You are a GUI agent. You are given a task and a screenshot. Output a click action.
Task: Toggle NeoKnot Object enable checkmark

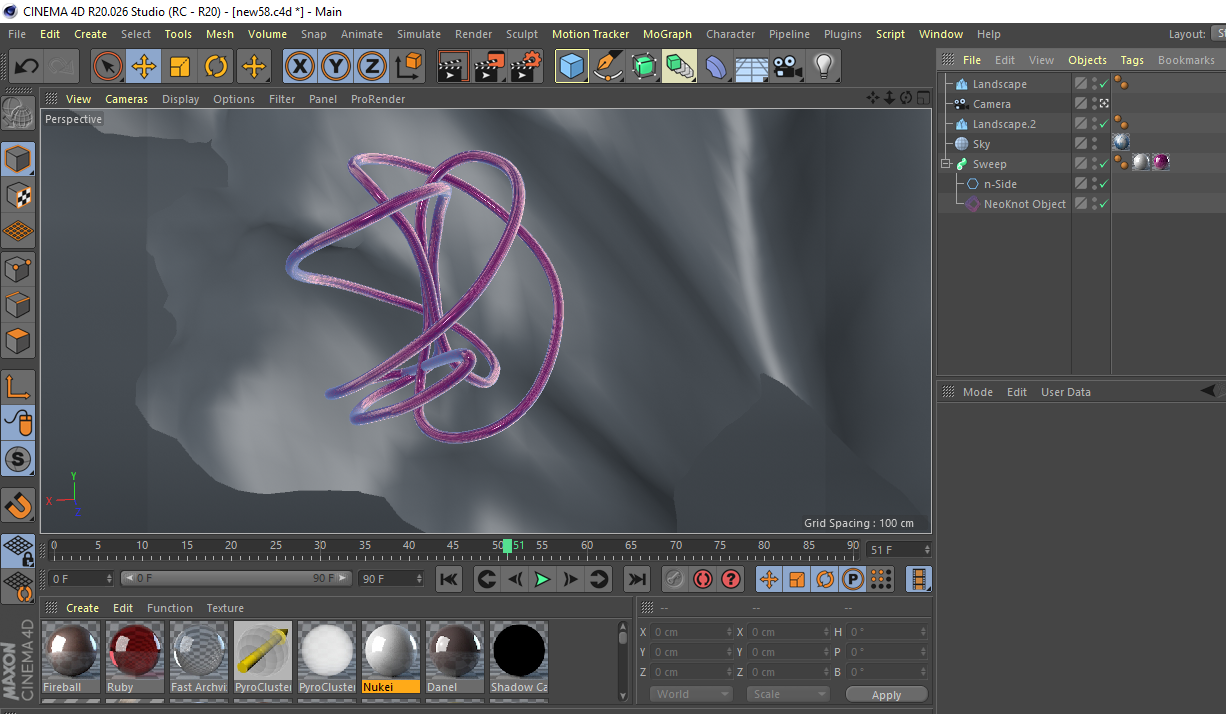coord(1103,204)
